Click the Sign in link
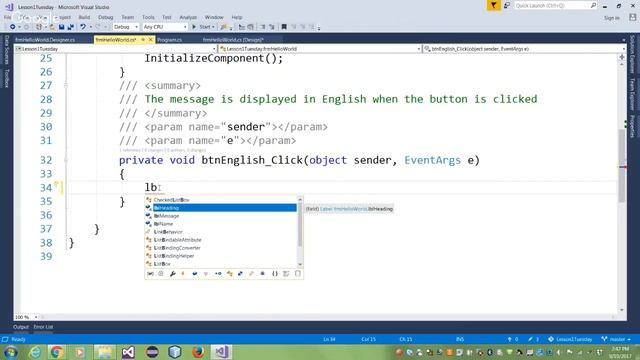The height and width of the screenshot is (360, 640). pyautogui.click(x=611, y=18)
